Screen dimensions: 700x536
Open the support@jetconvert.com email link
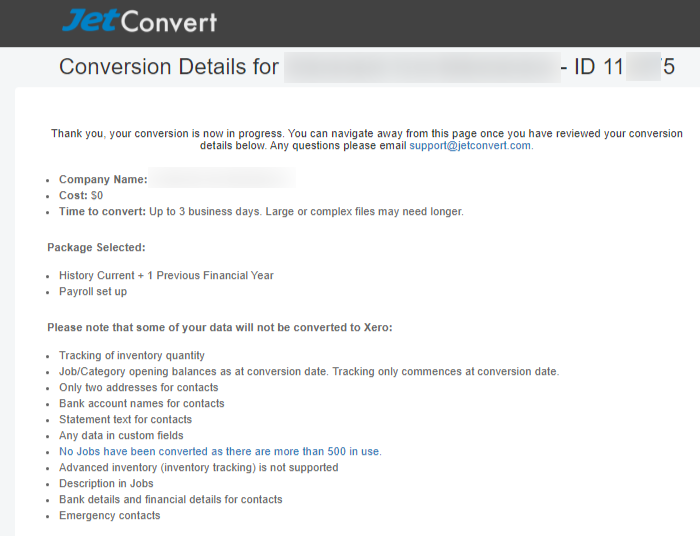pyautogui.click(x=471, y=145)
